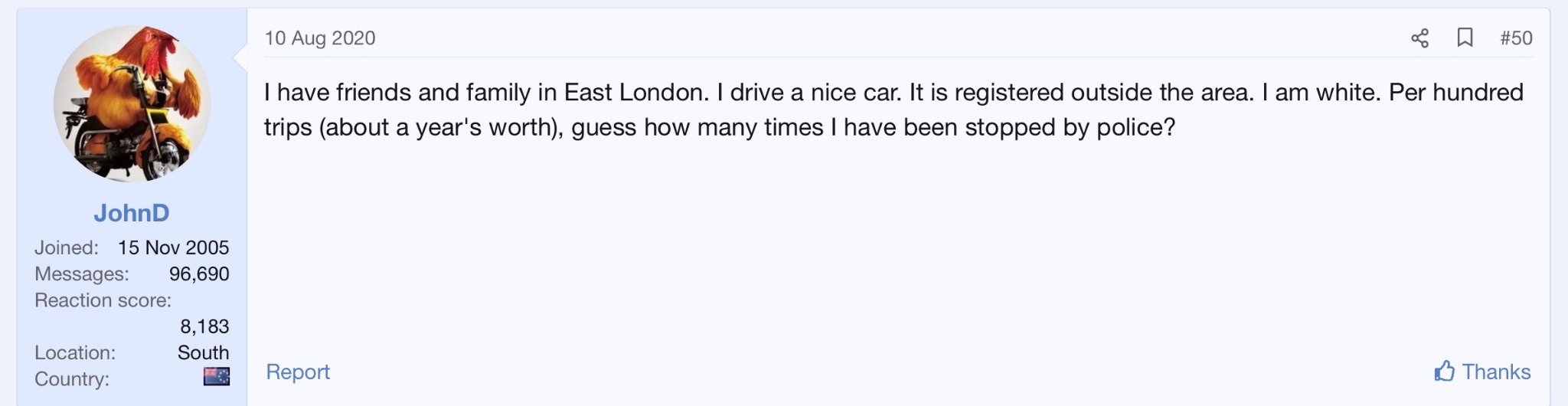Viewport: 1568px width, 406px height.
Task: Click the share post icon
Action: pyautogui.click(x=1419, y=38)
